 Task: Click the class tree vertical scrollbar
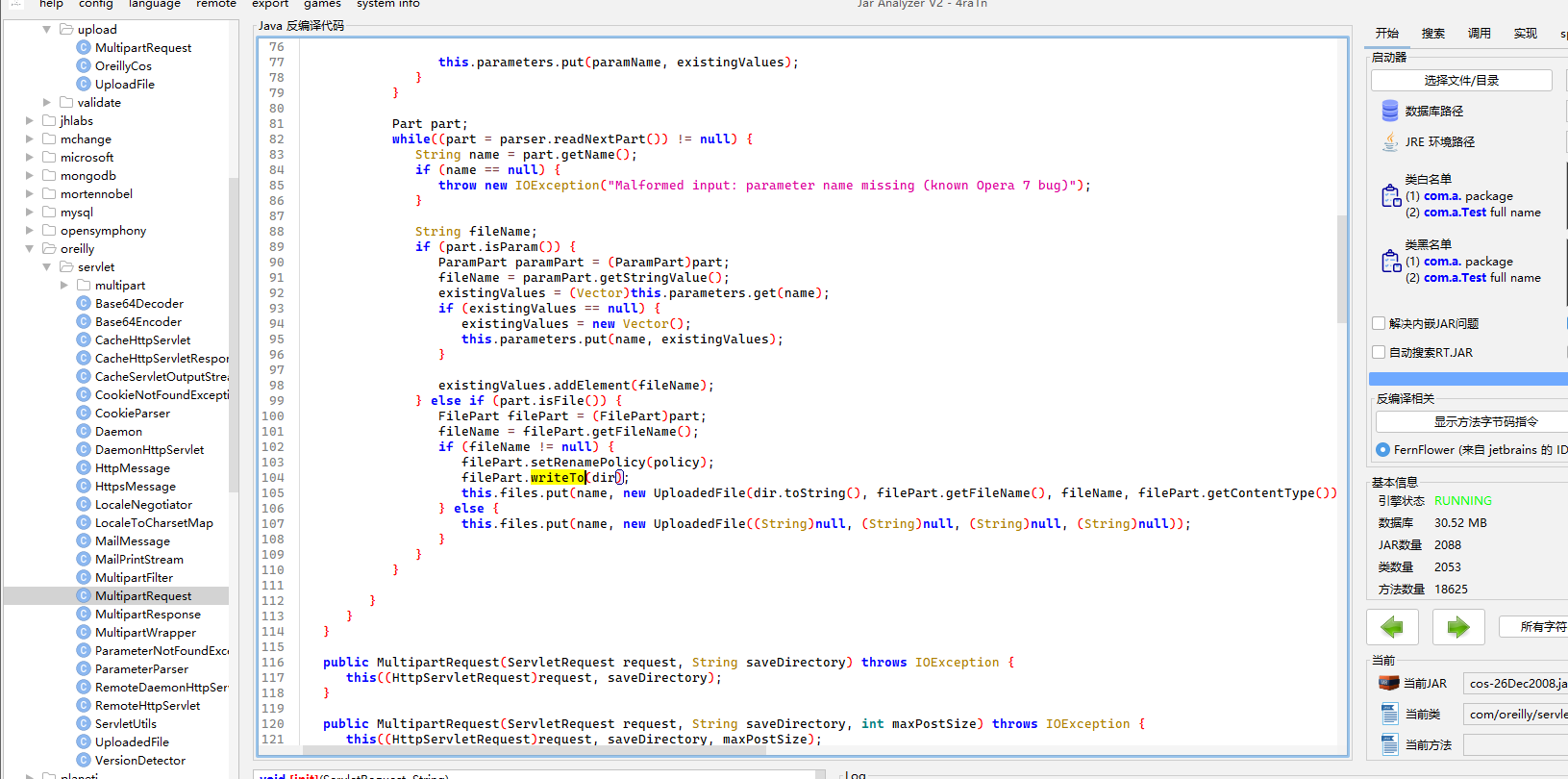tap(234, 335)
